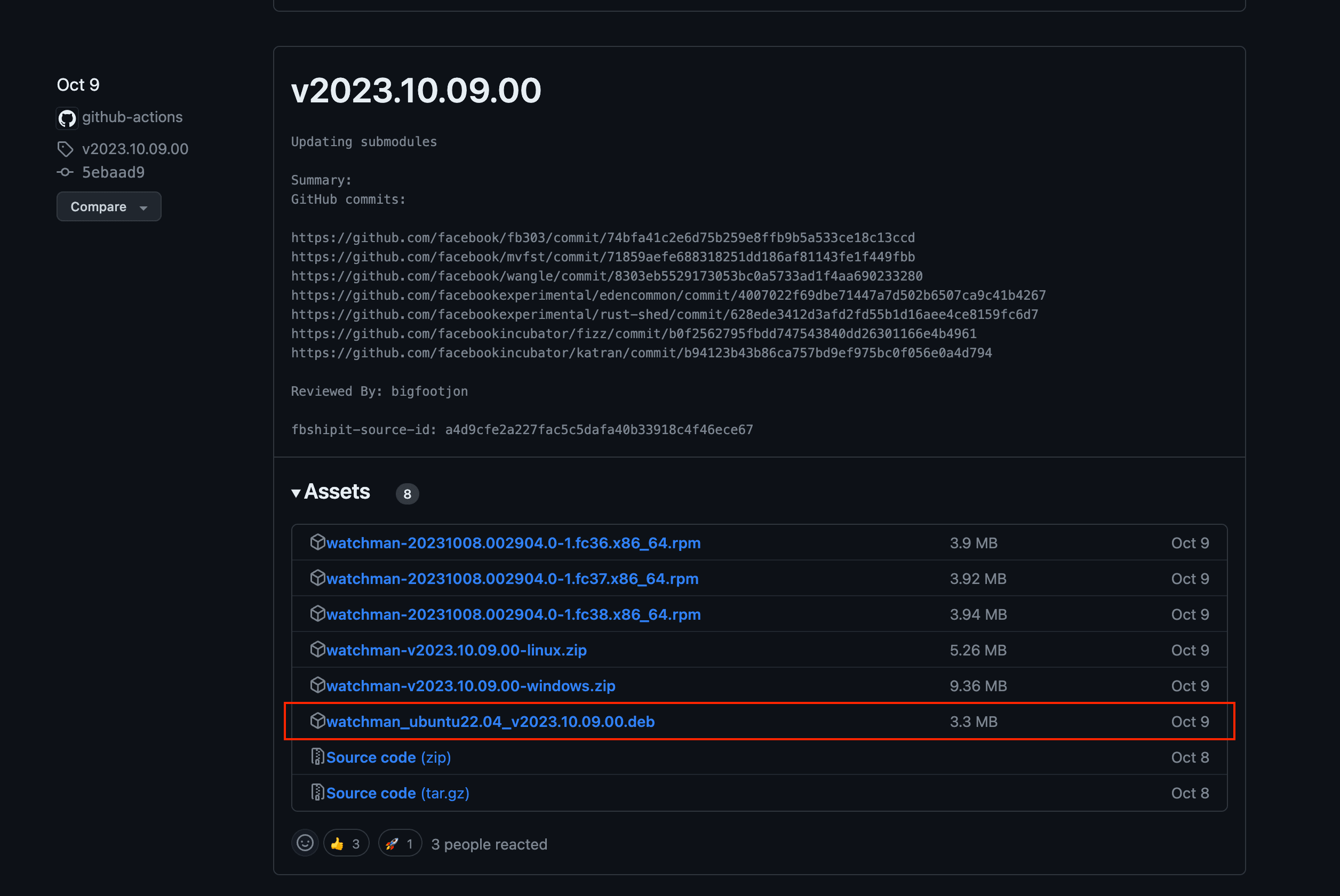Open the Compare dropdown
Image resolution: width=1340 pixels, height=896 pixels.
[x=109, y=206]
